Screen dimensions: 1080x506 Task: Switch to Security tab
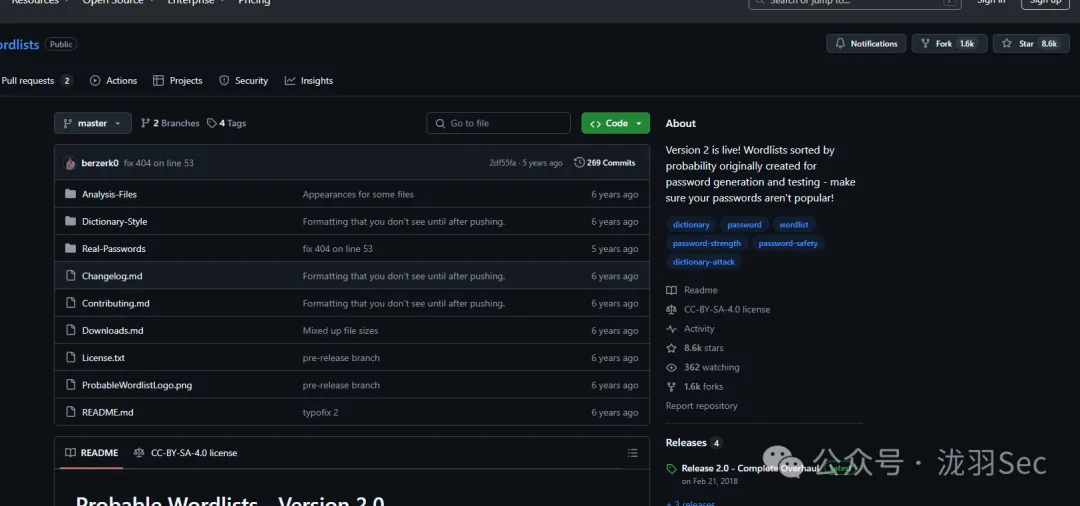[x=244, y=81]
